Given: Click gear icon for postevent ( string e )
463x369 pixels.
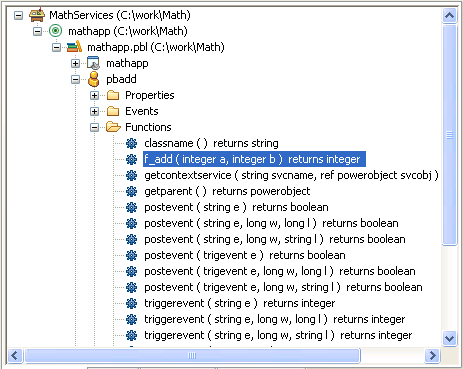Looking at the screenshot, I should pos(132,207).
